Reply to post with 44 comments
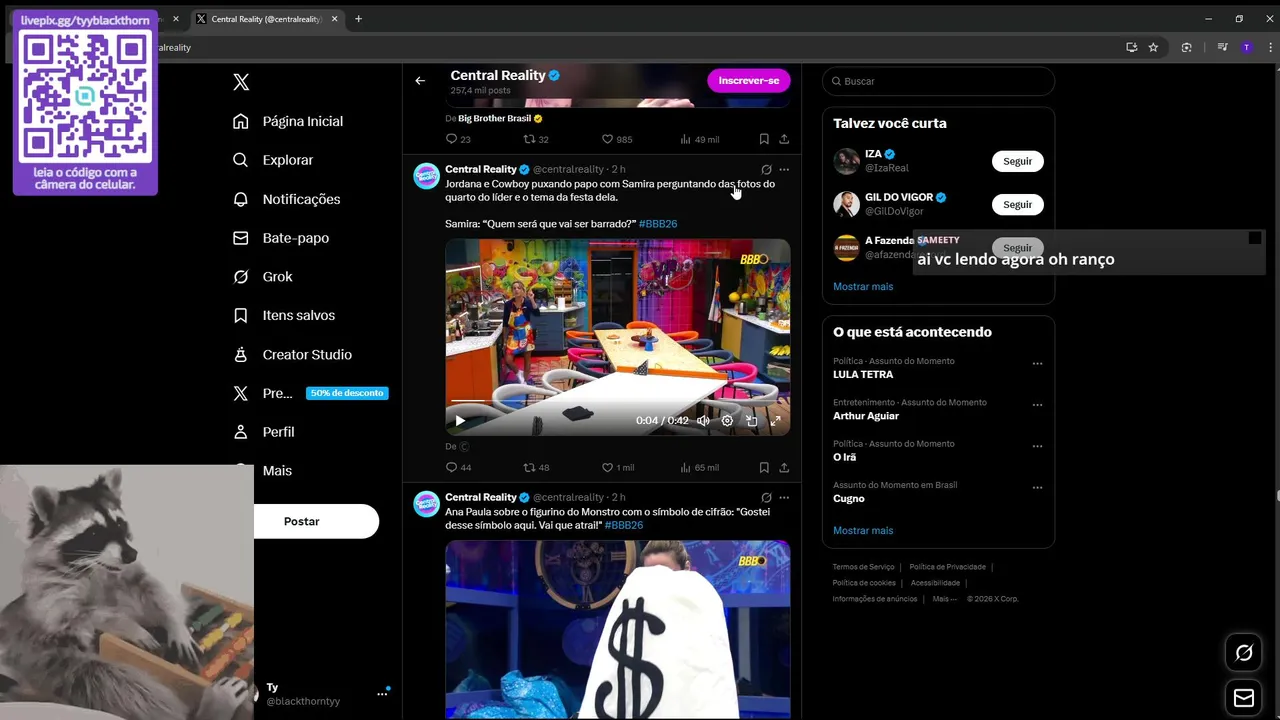 (458, 467)
